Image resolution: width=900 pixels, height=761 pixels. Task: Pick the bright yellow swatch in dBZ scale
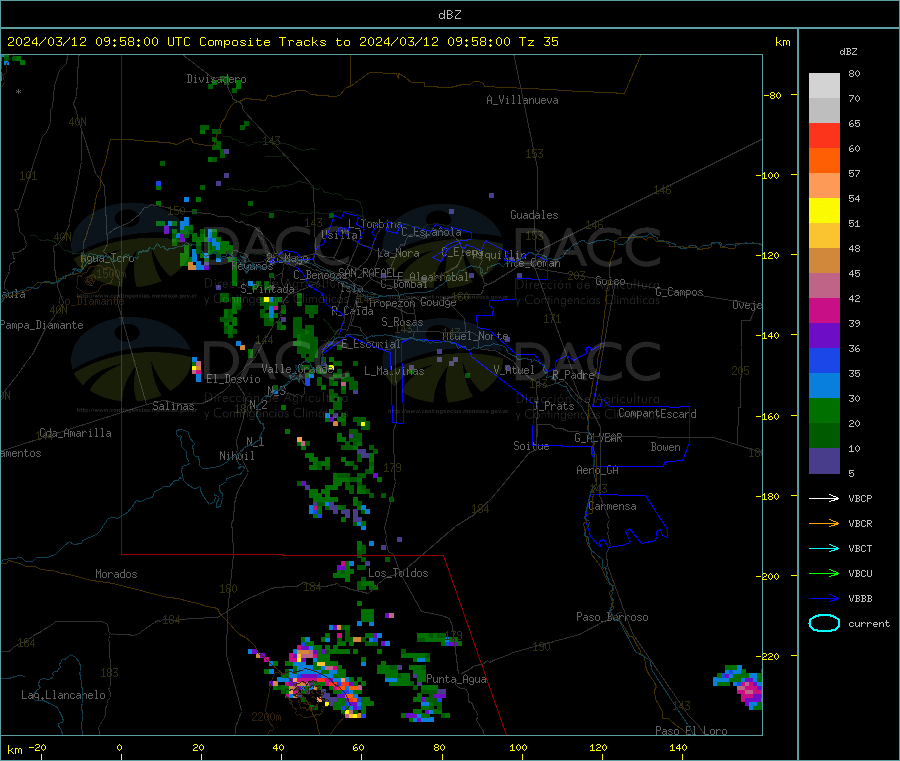click(x=824, y=211)
